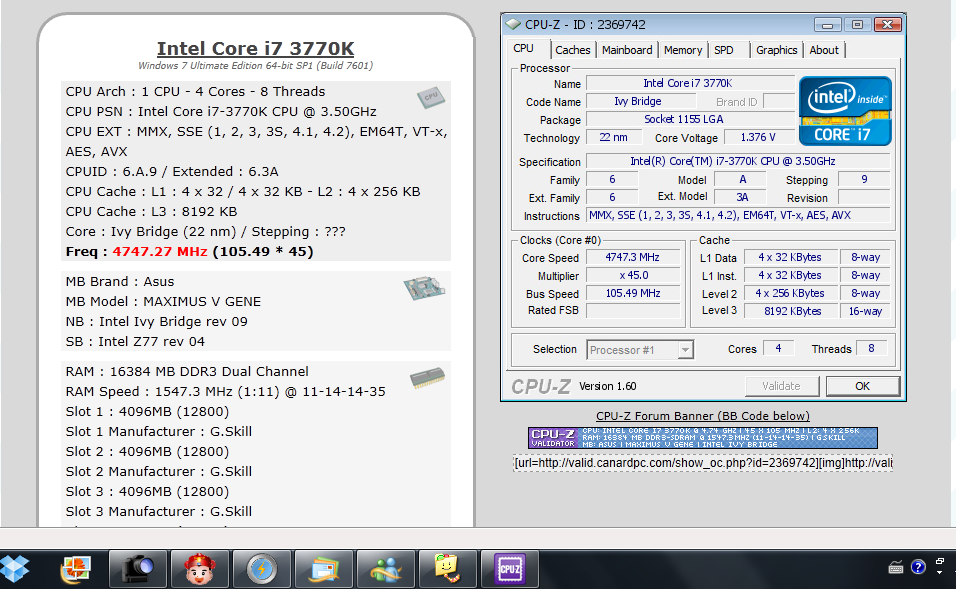Click the Instructions field in CPU-Z

[738, 215]
